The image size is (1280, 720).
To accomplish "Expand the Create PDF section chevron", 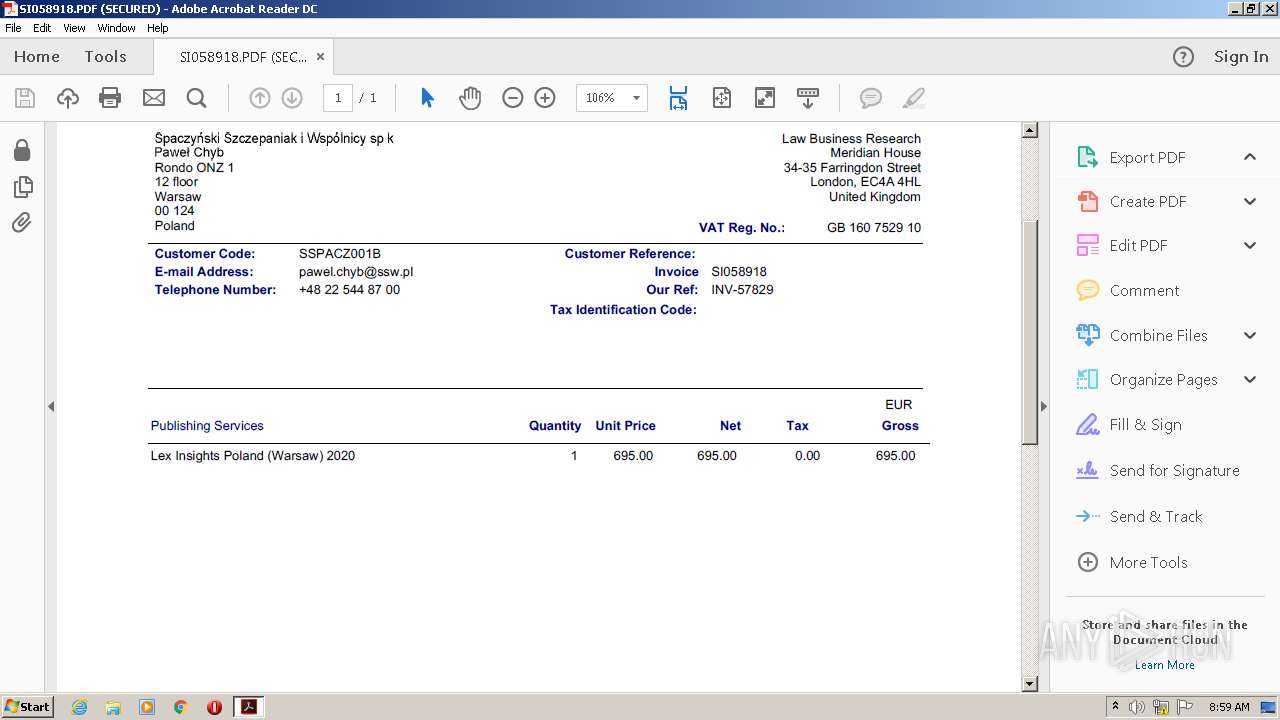I will pos(1250,201).
